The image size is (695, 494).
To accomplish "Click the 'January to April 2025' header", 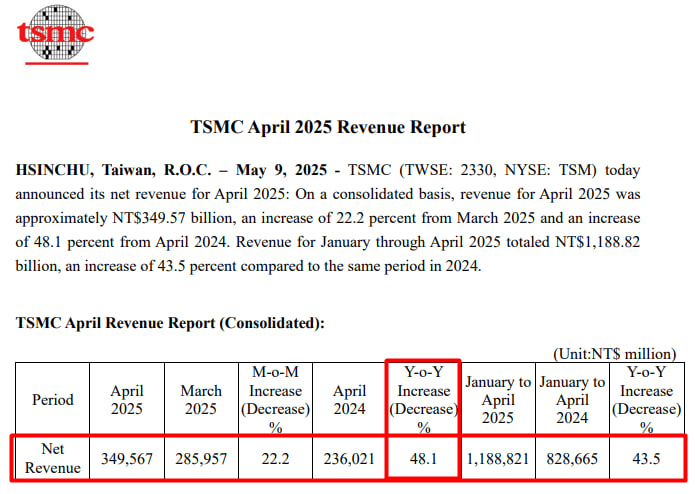I will pos(498,400).
